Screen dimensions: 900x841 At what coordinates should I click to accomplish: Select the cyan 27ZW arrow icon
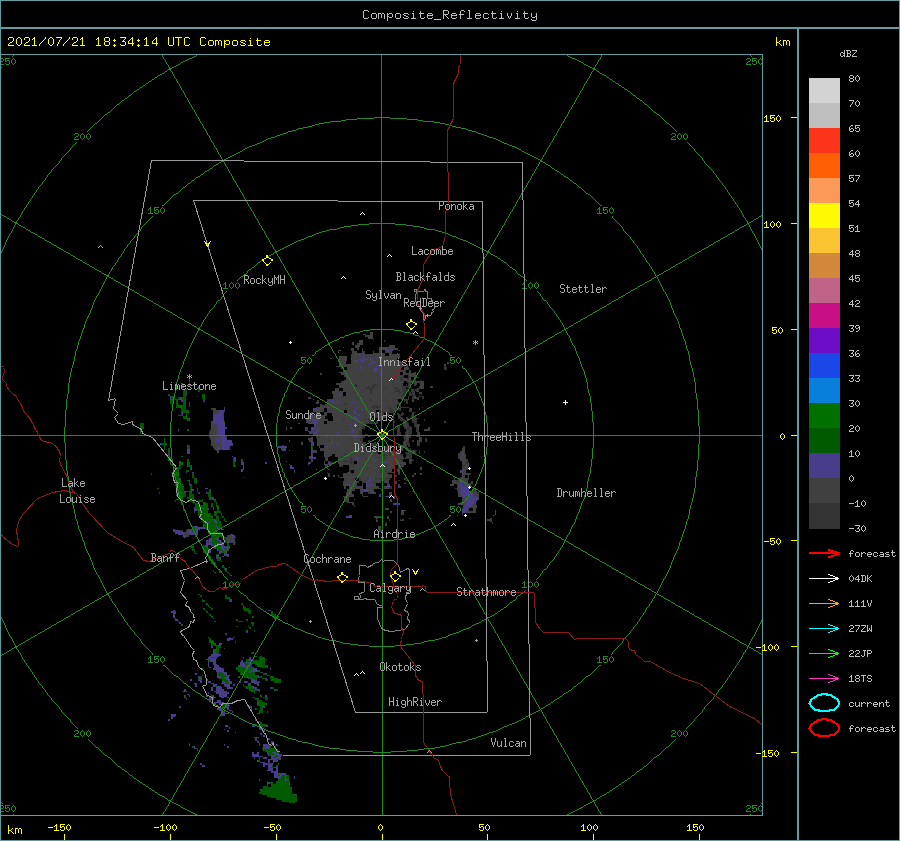click(824, 629)
